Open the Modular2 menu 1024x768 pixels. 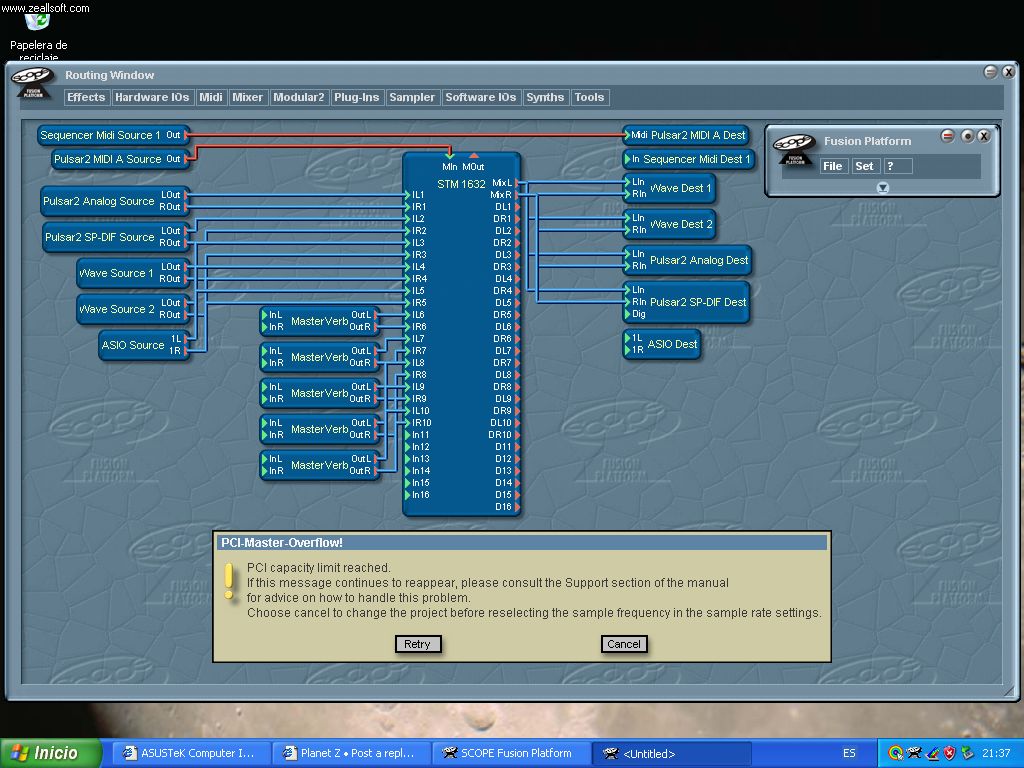click(x=299, y=97)
